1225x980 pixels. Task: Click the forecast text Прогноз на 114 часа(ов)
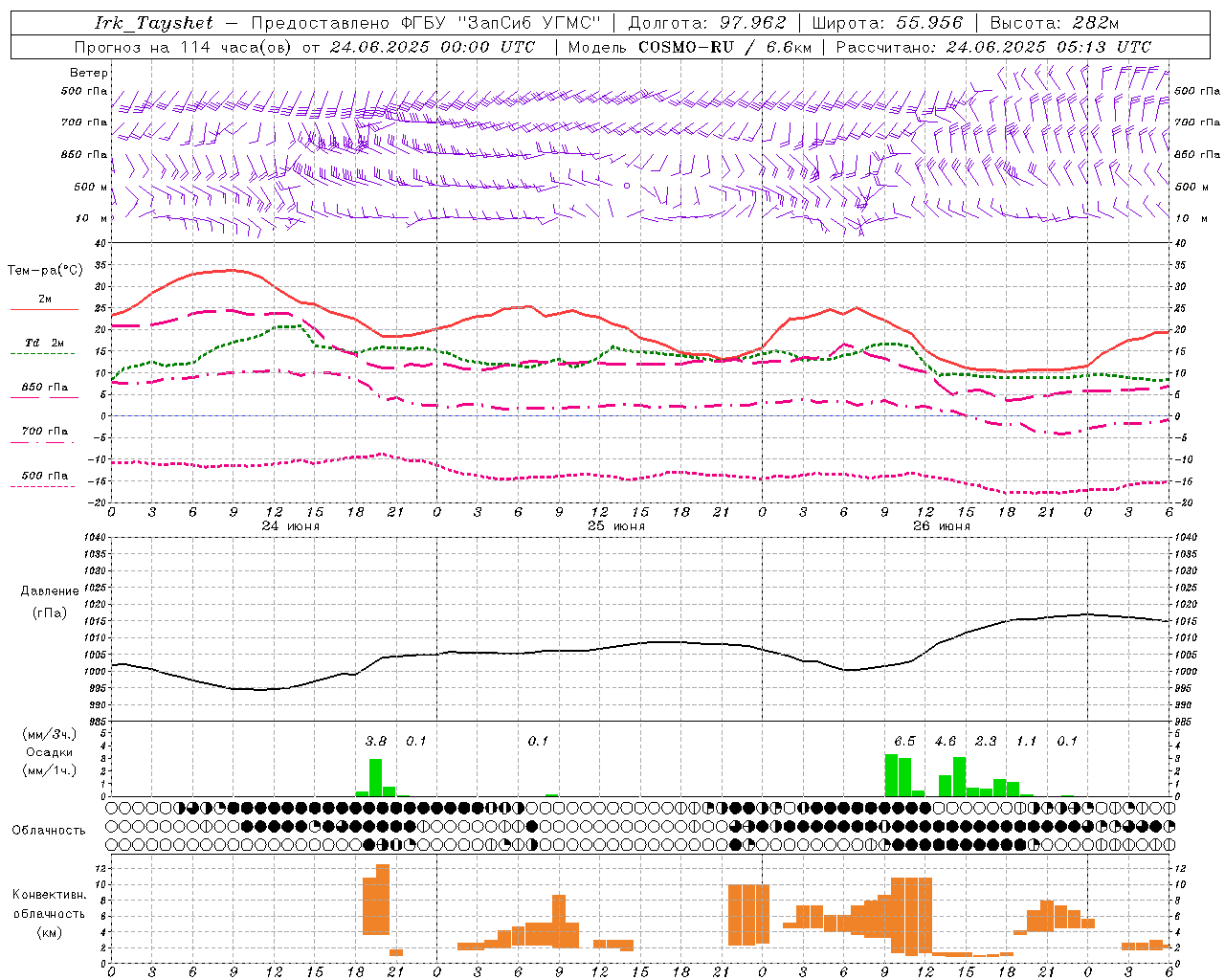(184, 47)
